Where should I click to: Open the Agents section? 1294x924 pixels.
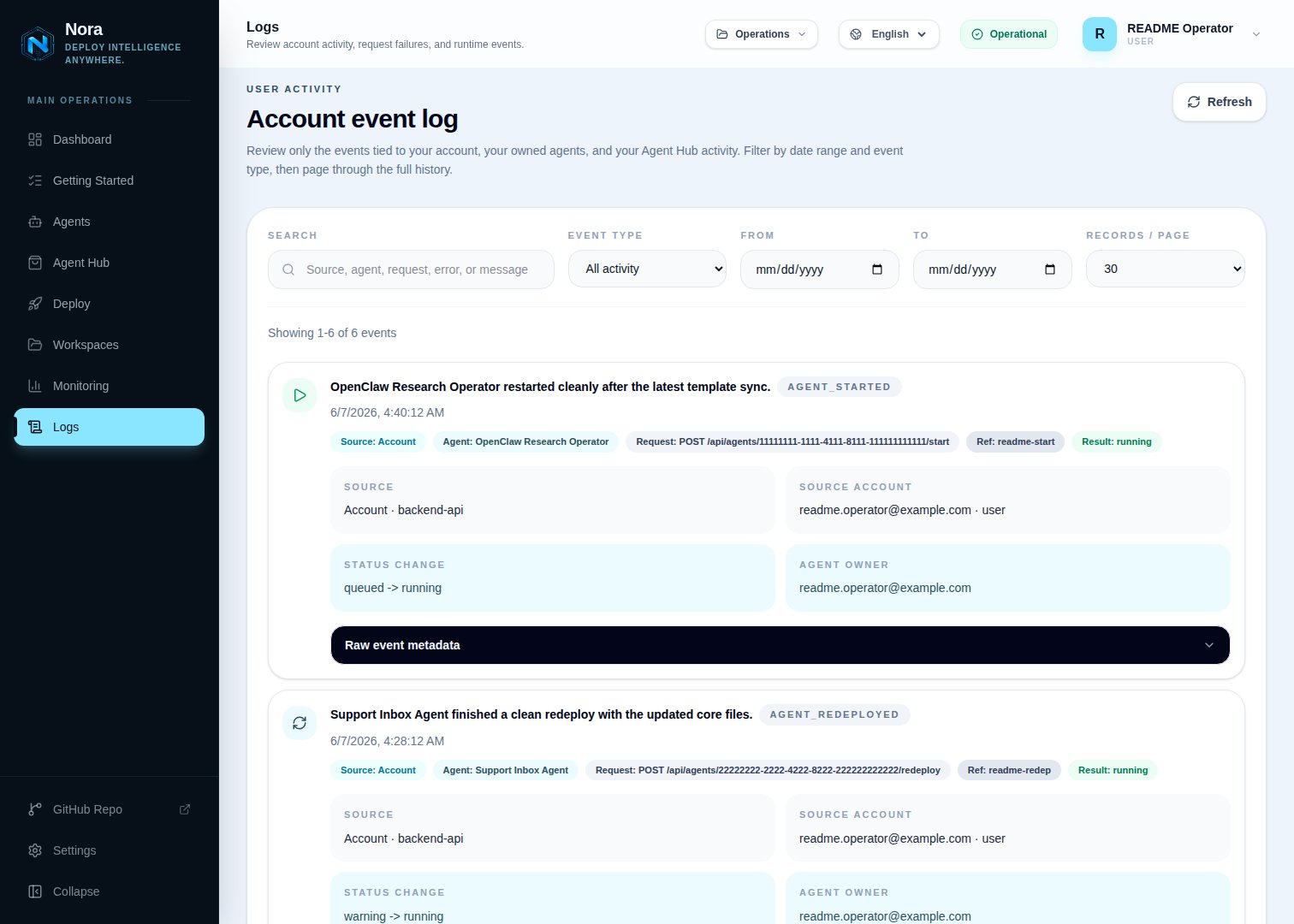110,222
